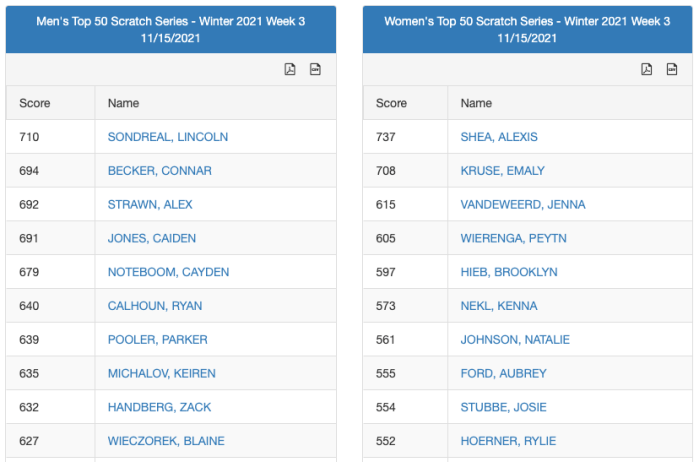View STRAWN, ALEX bowler details
This screenshot has width=699, height=462.
click(150, 205)
